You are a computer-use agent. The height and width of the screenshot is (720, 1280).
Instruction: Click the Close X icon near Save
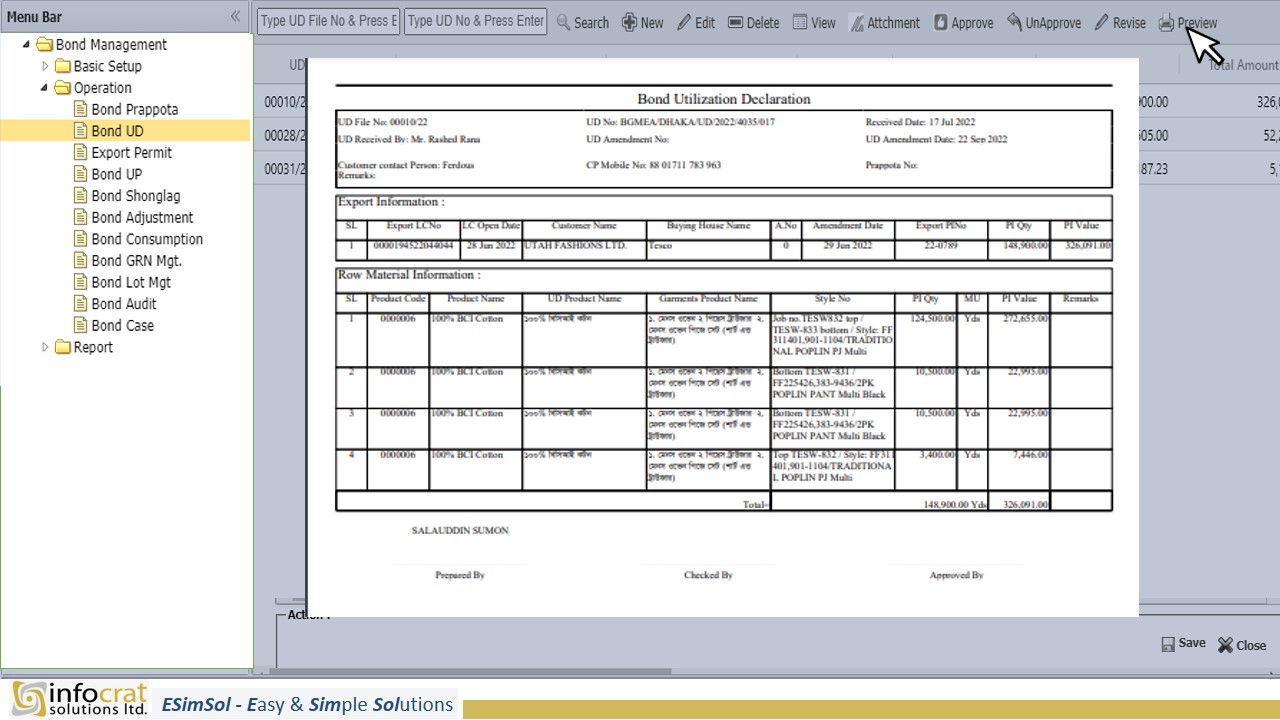pos(1225,645)
